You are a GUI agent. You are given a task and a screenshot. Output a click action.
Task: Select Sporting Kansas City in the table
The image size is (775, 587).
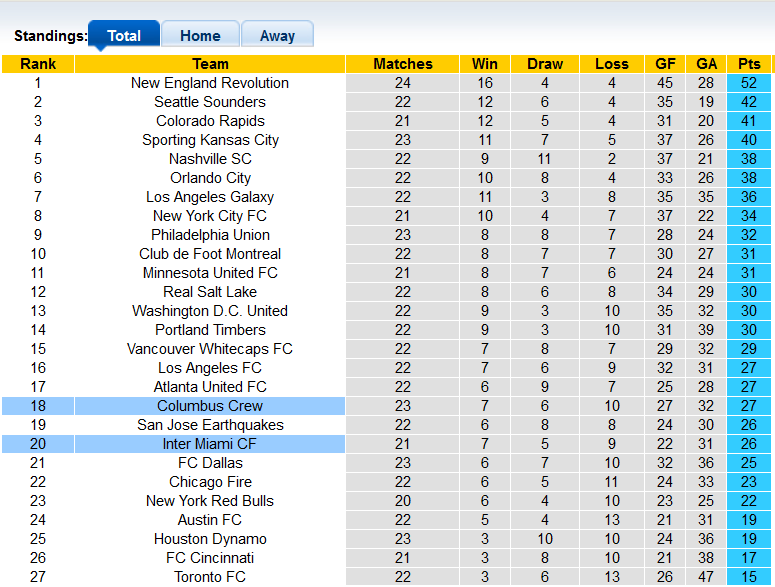tap(210, 140)
